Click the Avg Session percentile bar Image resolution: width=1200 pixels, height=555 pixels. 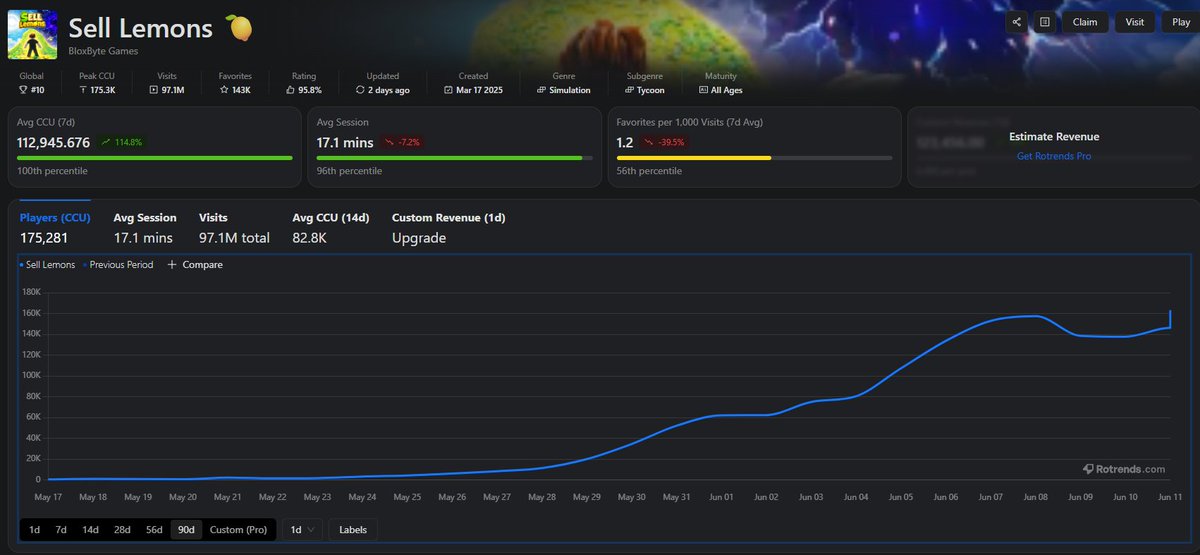point(455,158)
